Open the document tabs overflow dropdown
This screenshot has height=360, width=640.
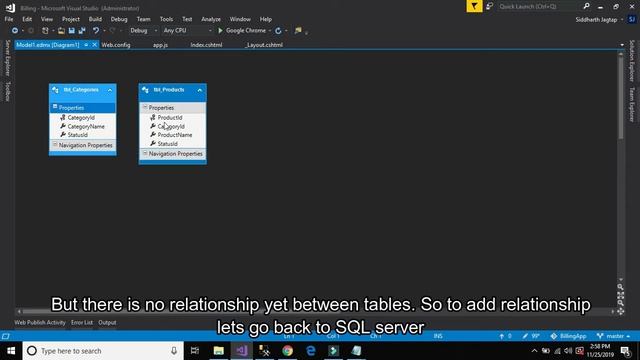click(x=622, y=45)
